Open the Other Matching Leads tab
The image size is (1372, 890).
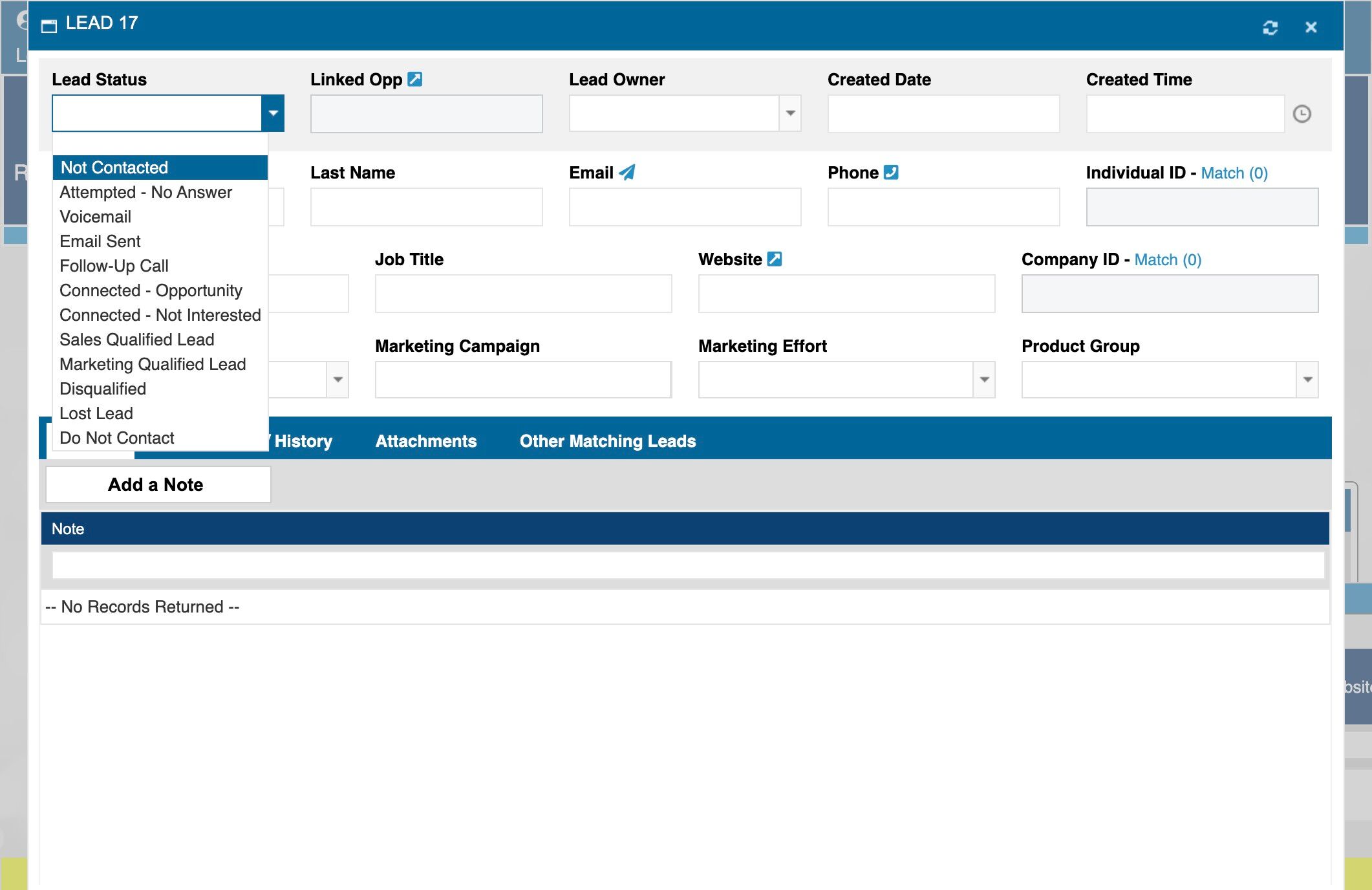607,441
